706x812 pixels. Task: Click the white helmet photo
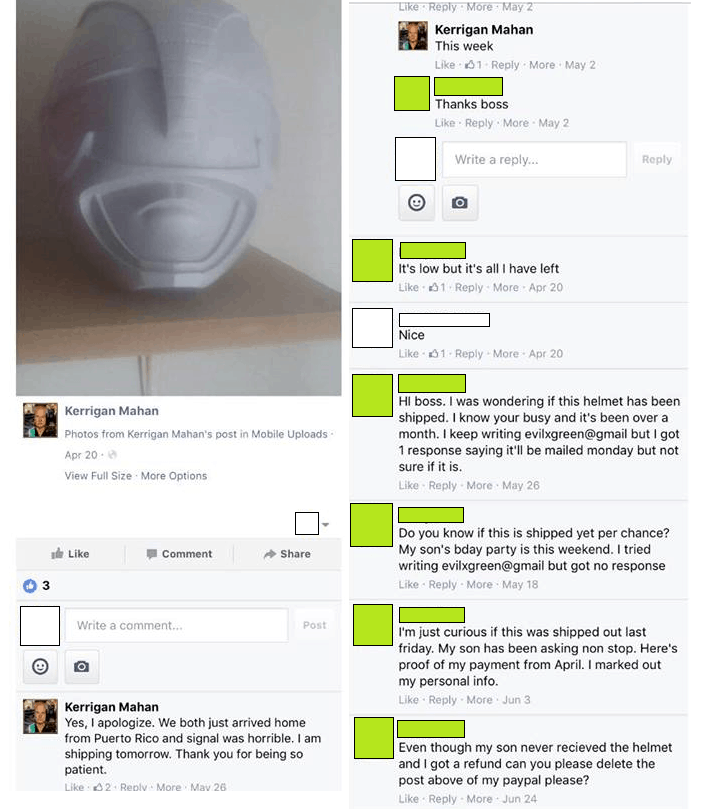pyautogui.click(x=178, y=198)
